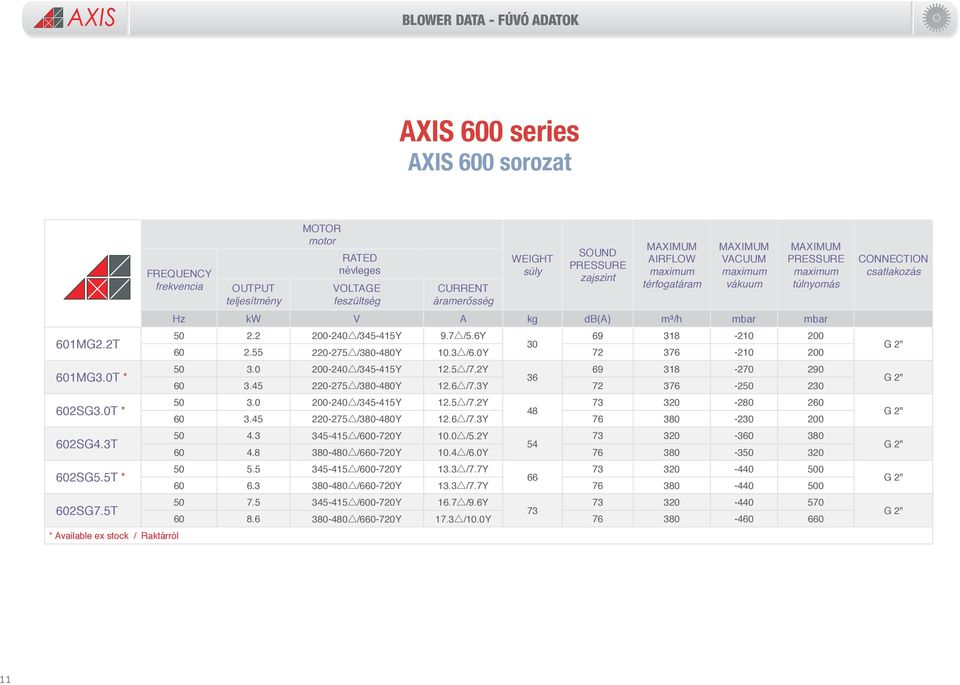Click the weight value 66
Viewport: 960px width, 685px height.
pos(532,477)
